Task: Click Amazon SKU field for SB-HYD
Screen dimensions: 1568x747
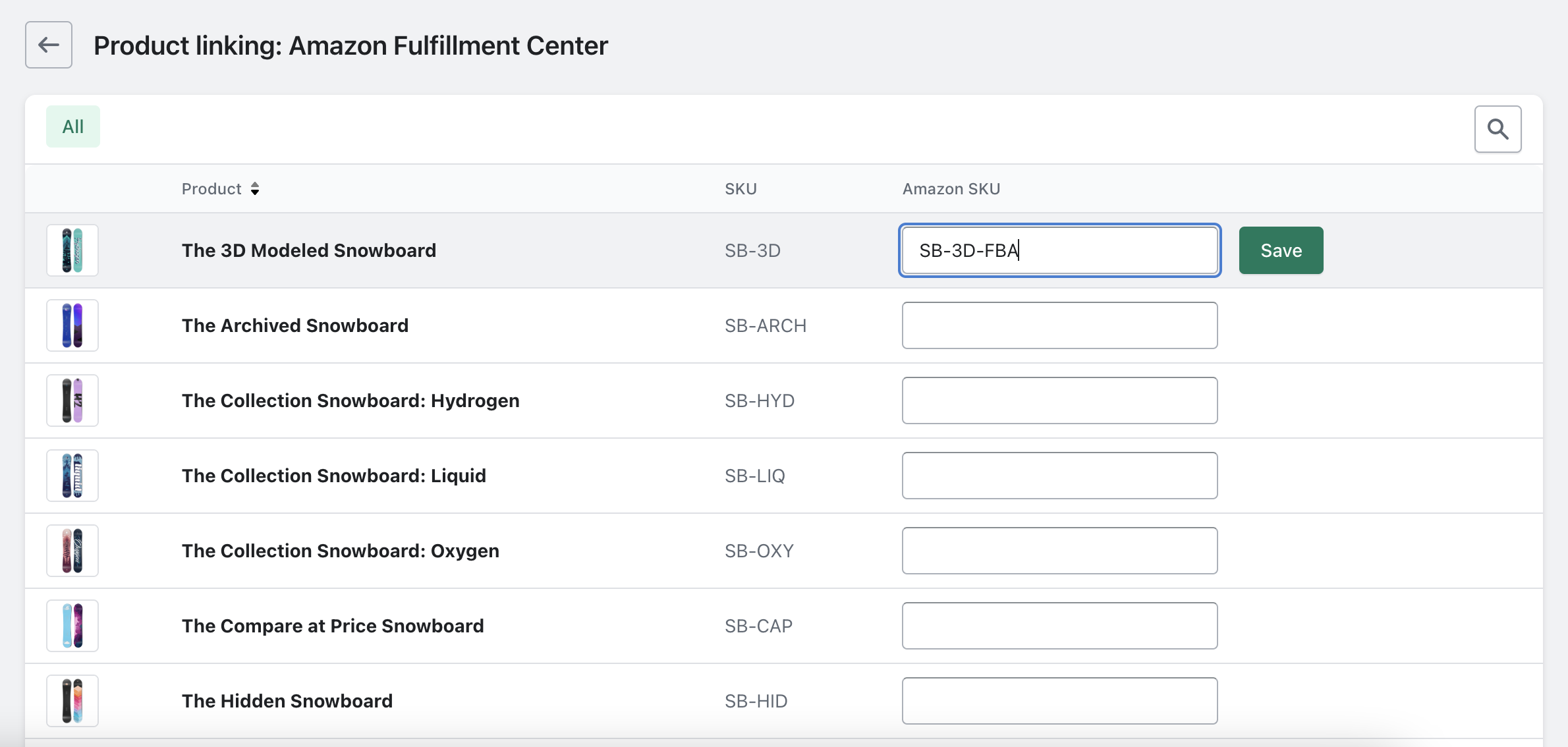Action: pos(1059,401)
